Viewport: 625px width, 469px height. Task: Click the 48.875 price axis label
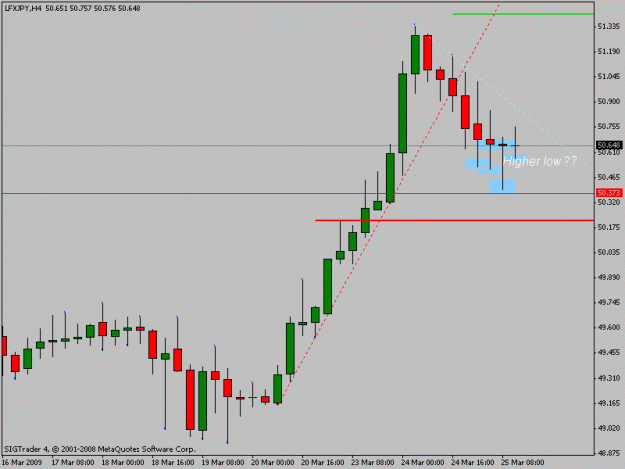pos(609,453)
